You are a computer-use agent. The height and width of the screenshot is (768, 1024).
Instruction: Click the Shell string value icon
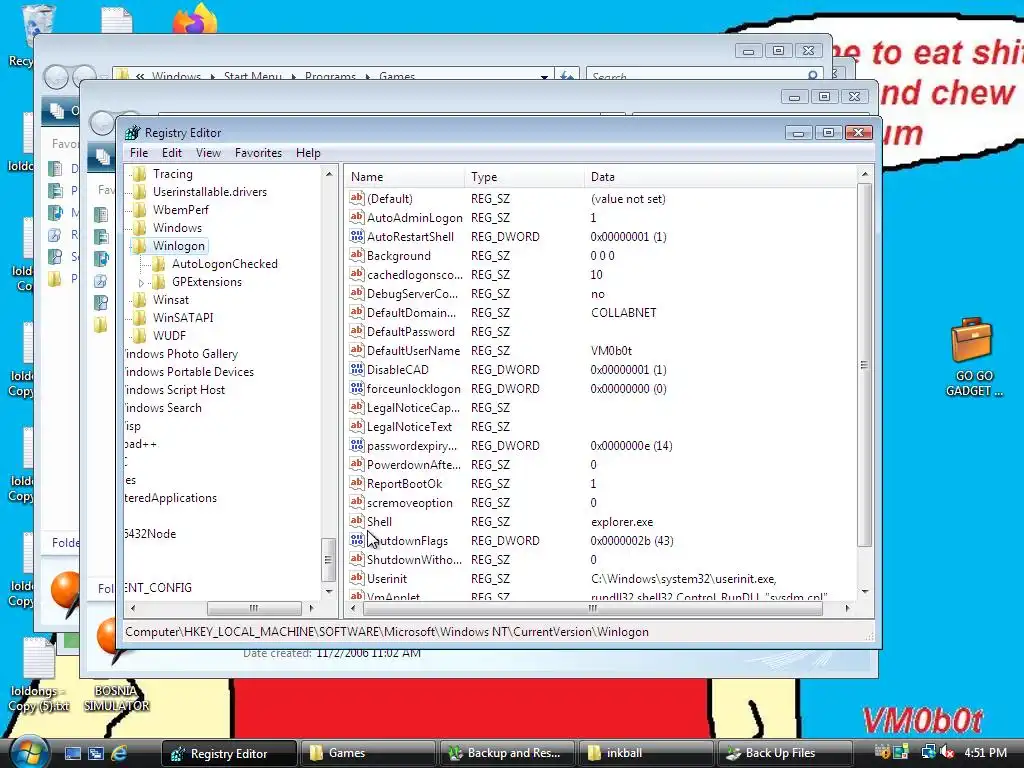click(357, 520)
